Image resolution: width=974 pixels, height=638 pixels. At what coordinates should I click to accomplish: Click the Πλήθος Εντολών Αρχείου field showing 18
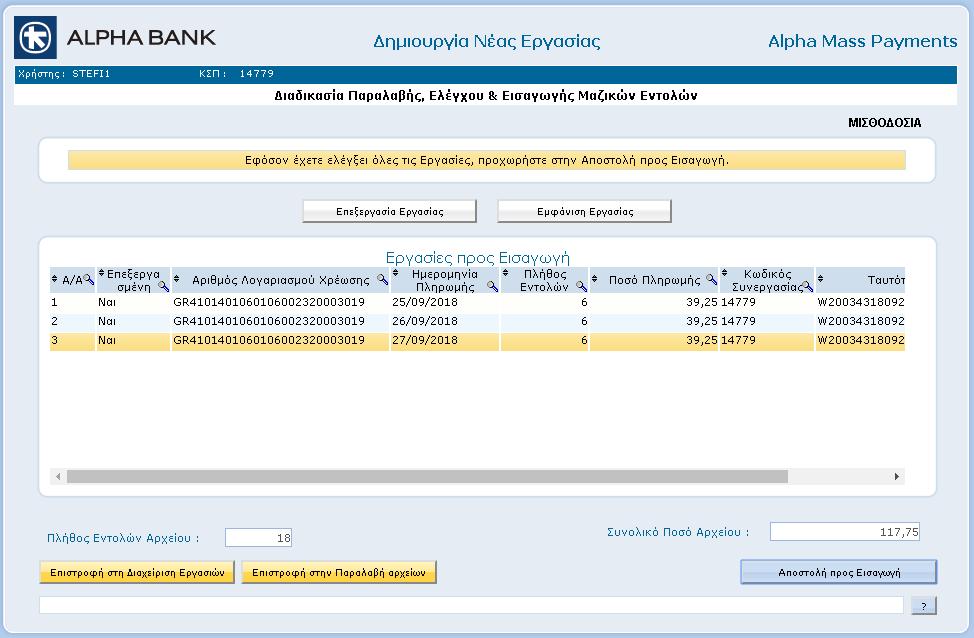(x=258, y=537)
